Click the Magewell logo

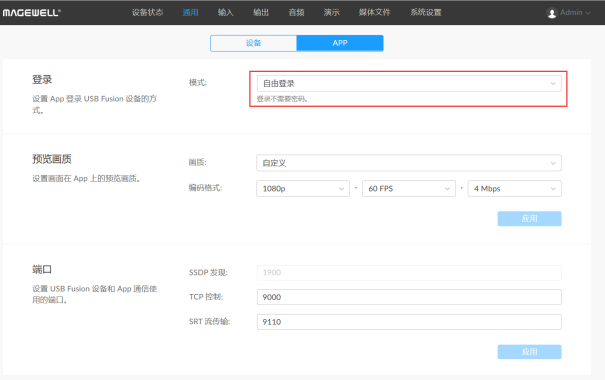coord(31,13)
